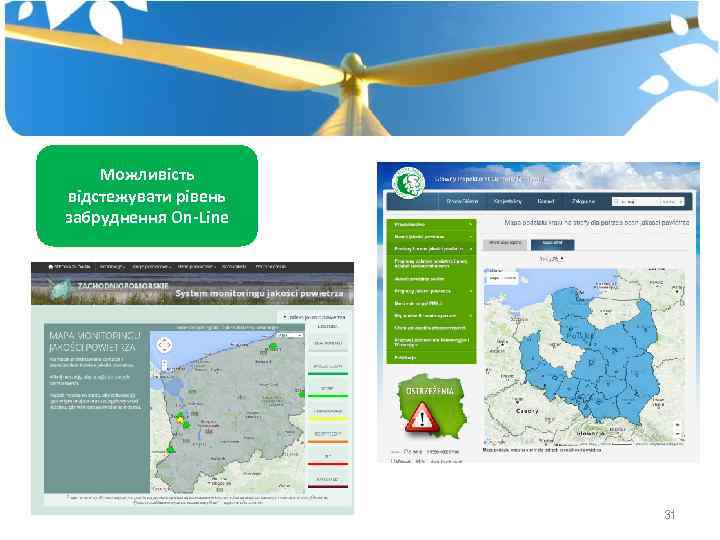Click the Zachodniopomorskie banner title

pyautogui.click(x=123, y=286)
